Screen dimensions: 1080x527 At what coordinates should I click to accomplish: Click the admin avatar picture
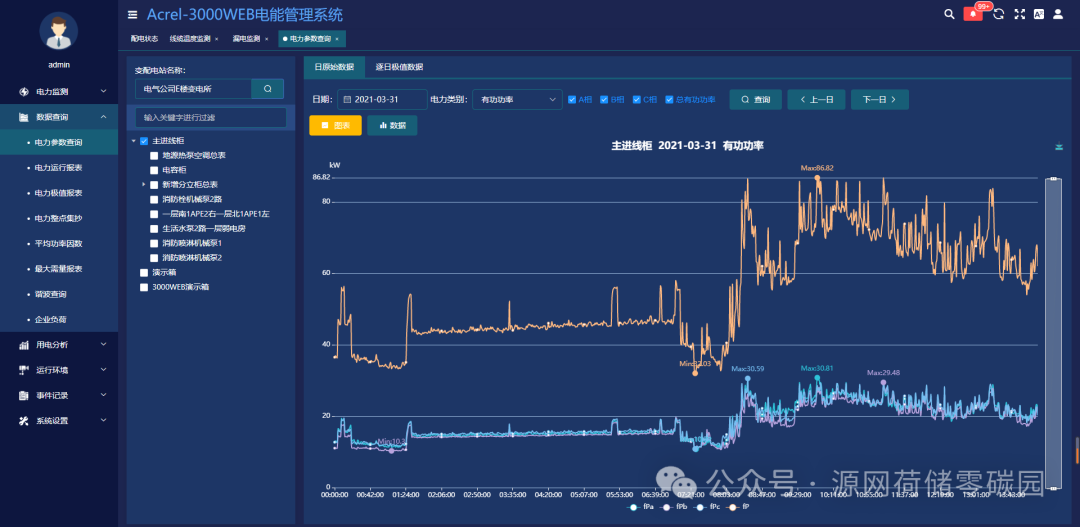(x=59, y=32)
